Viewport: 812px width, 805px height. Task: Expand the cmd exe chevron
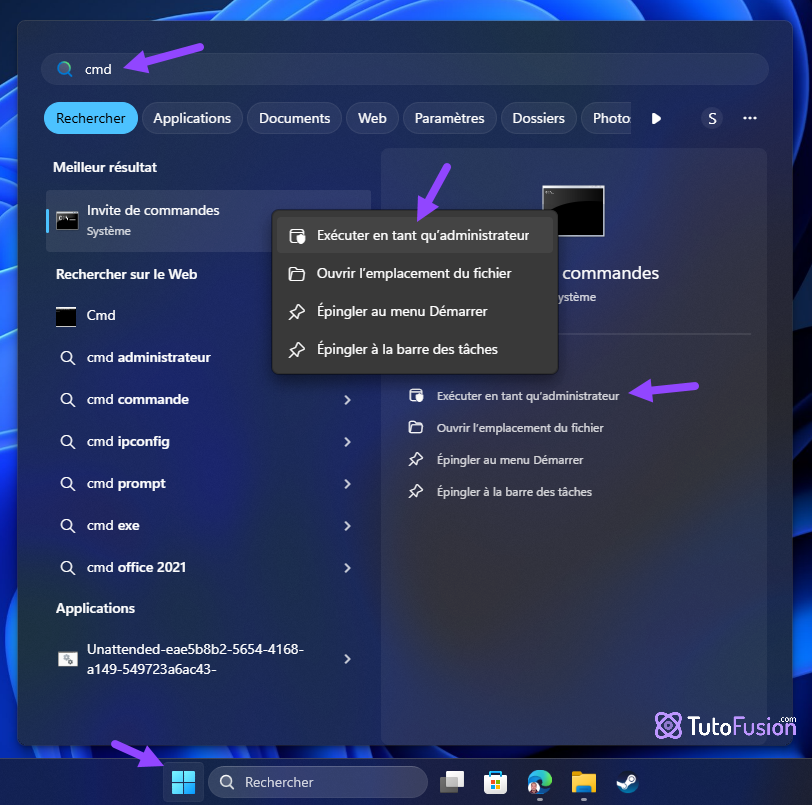(x=347, y=526)
